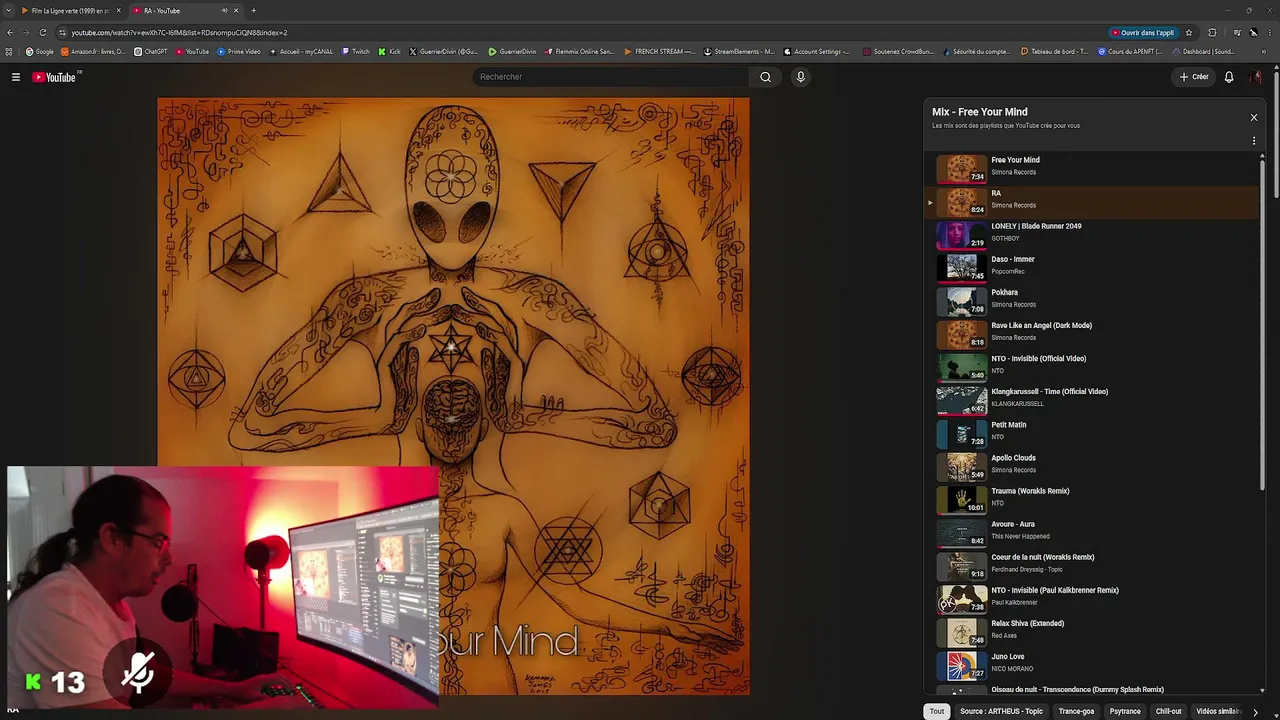Open the Google bookmark
This screenshot has height=720, width=1280.
[40, 51]
